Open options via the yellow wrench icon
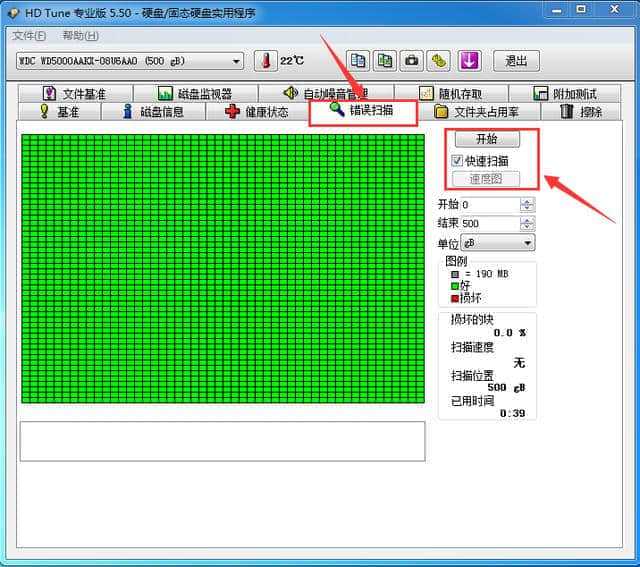 438,61
